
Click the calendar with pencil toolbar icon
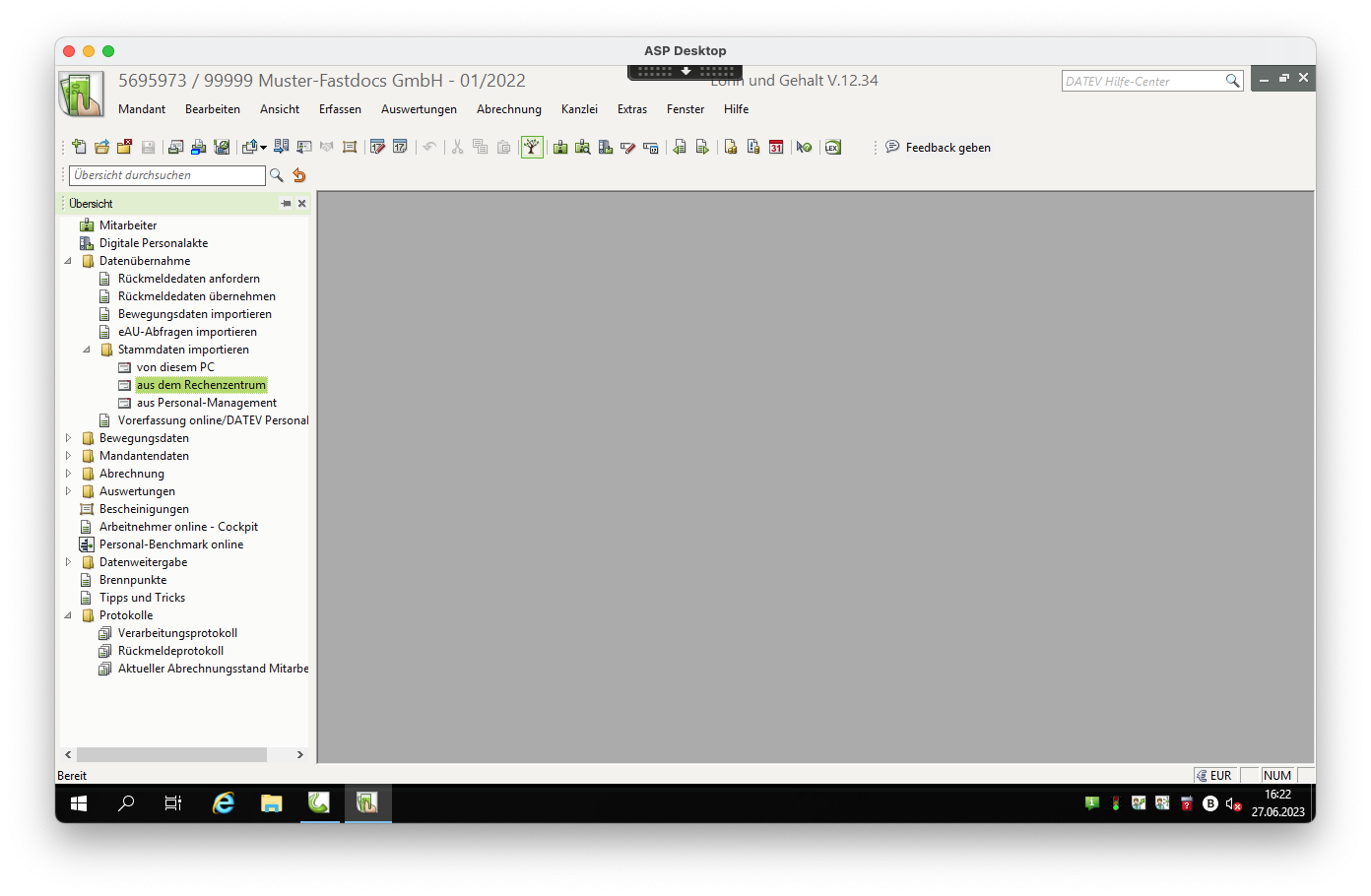click(x=377, y=147)
